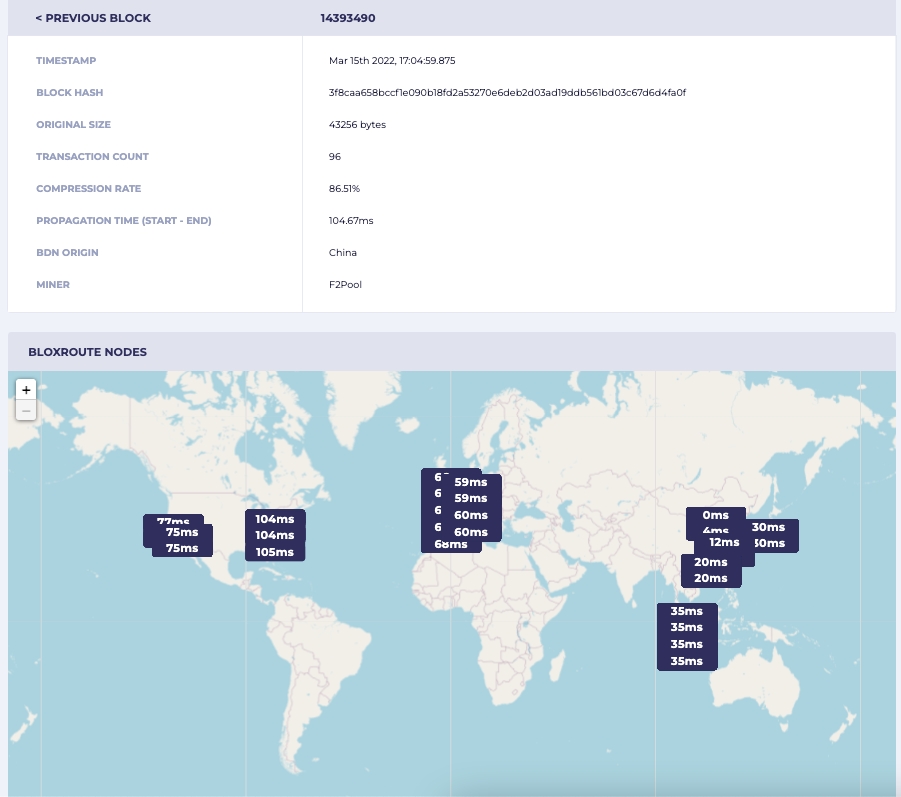Click block number 14393490 in header
This screenshot has width=901, height=797.
click(347, 18)
